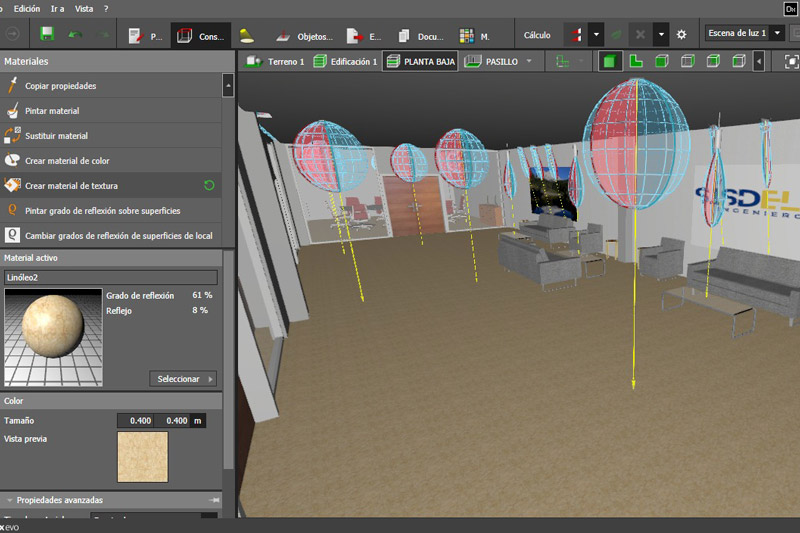Screen dimensions: 800x533
Task: Select Pintar grado de reflexión sobre superficies
Action: tap(102, 211)
